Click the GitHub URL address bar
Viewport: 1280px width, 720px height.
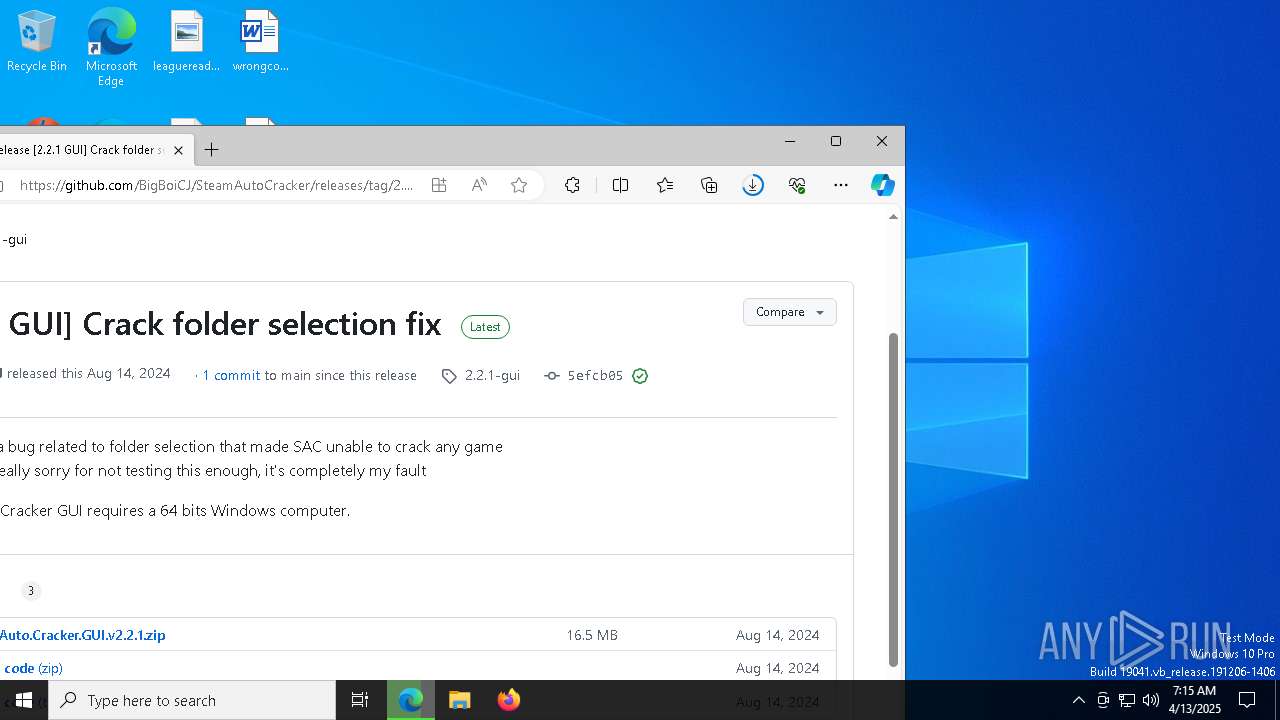(x=216, y=185)
